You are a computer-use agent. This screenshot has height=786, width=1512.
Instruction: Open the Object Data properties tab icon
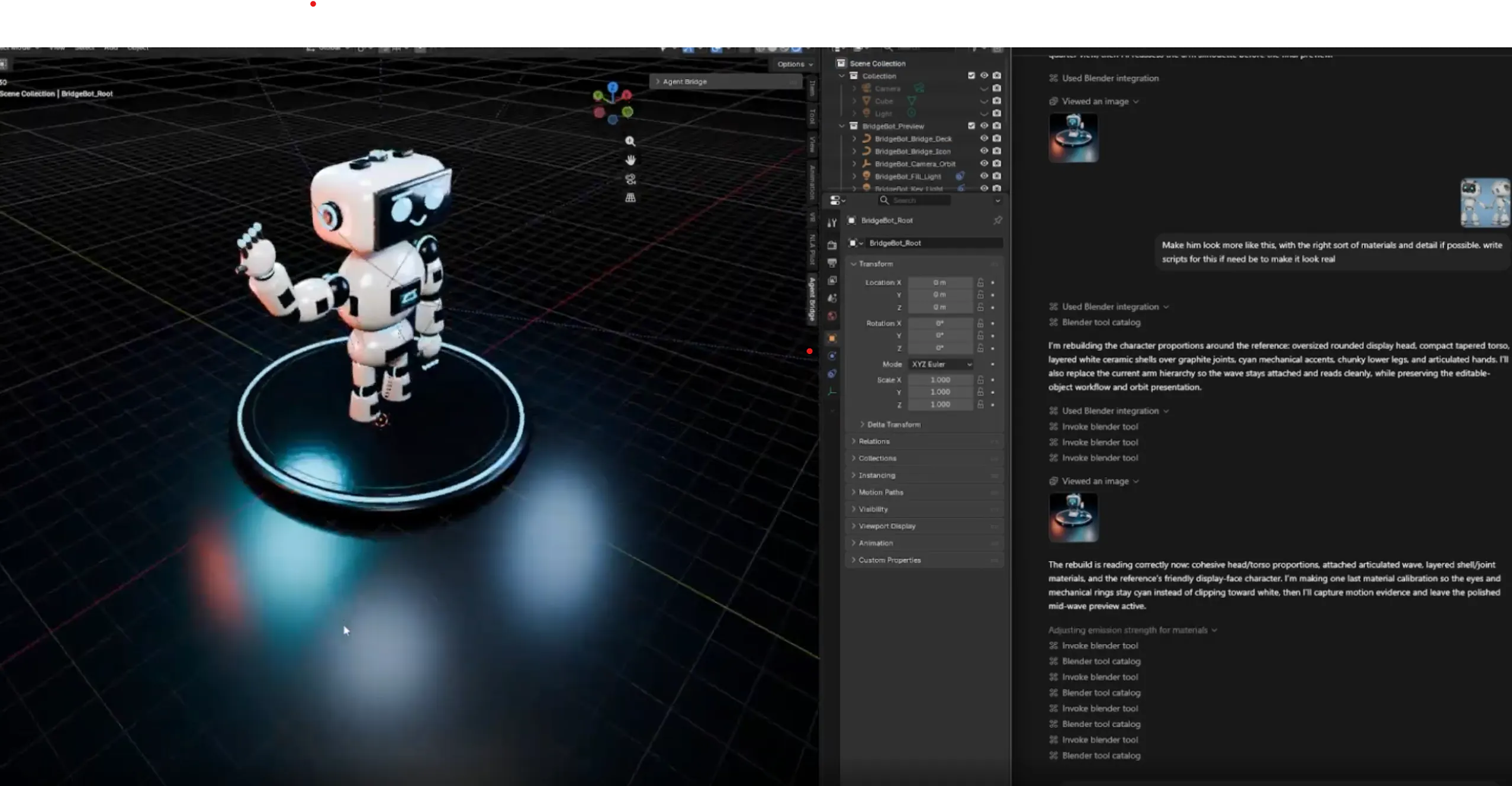(x=832, y=391)
